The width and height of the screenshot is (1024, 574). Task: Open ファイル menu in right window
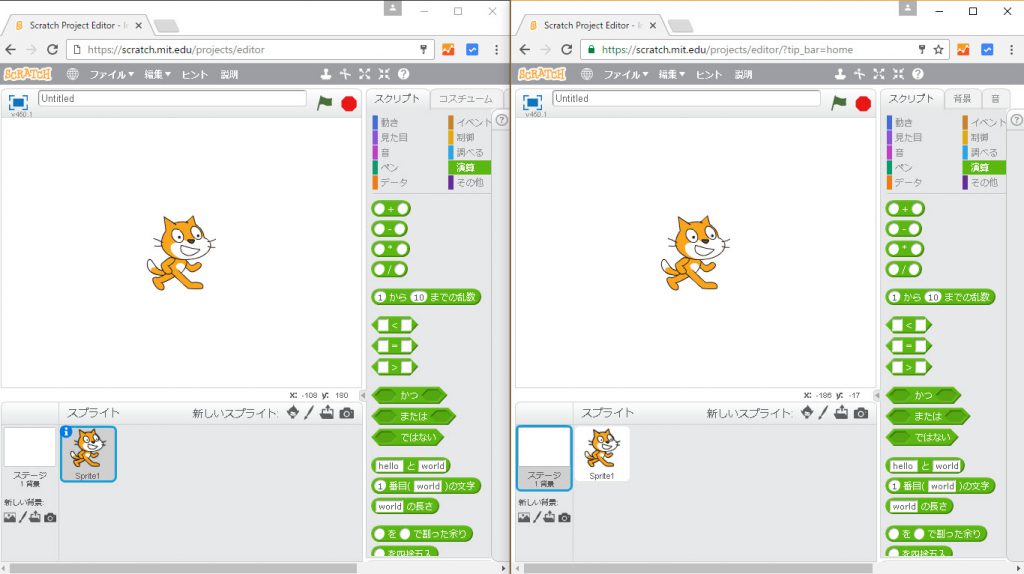626,74
